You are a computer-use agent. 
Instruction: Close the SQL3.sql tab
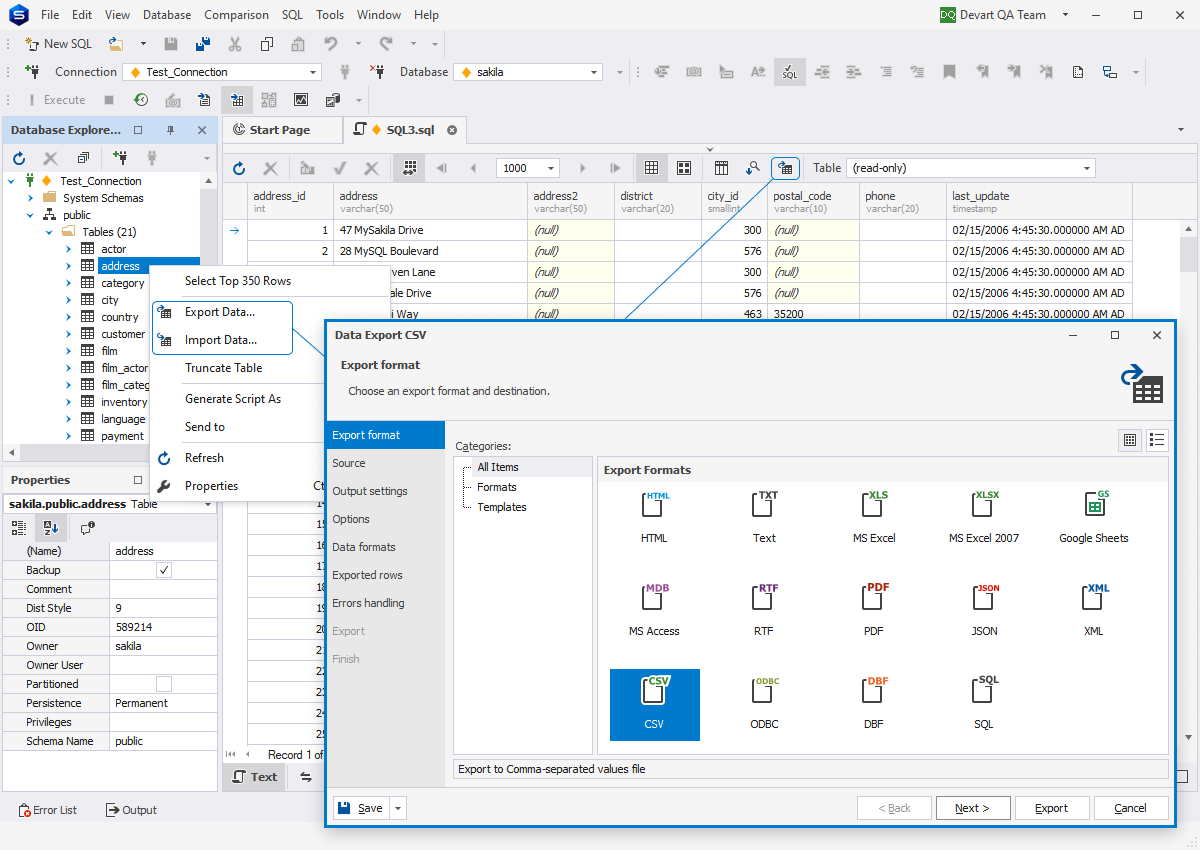click(x=452, y=130)
